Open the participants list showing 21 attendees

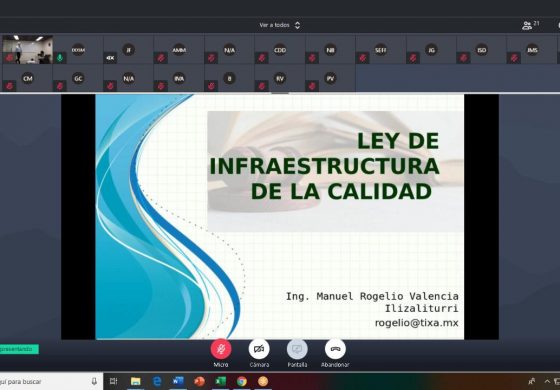[531, 25]
